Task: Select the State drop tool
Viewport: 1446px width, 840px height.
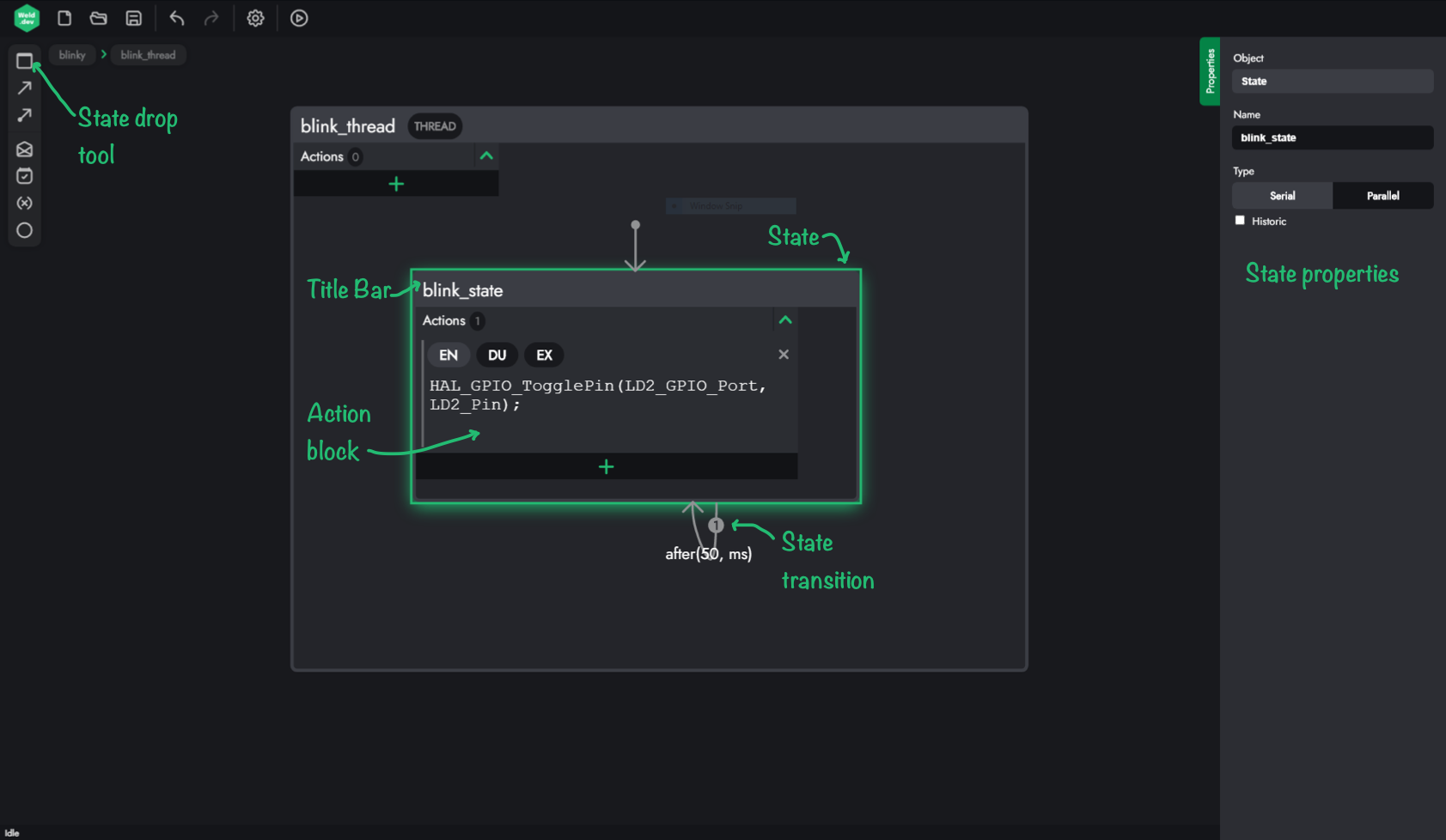Action: [x=24, y=61]
